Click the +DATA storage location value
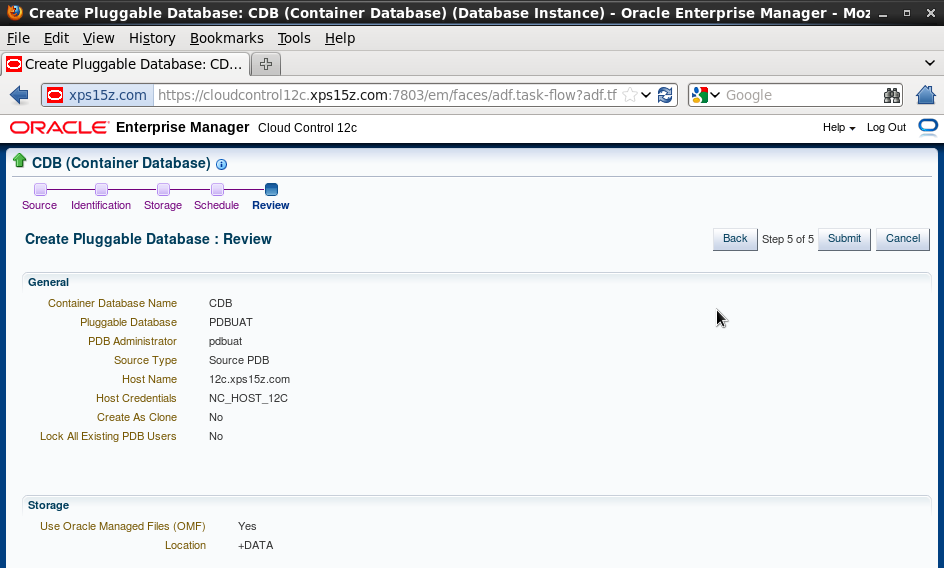This screenshot has width=945, height=568. click(256, 545)
